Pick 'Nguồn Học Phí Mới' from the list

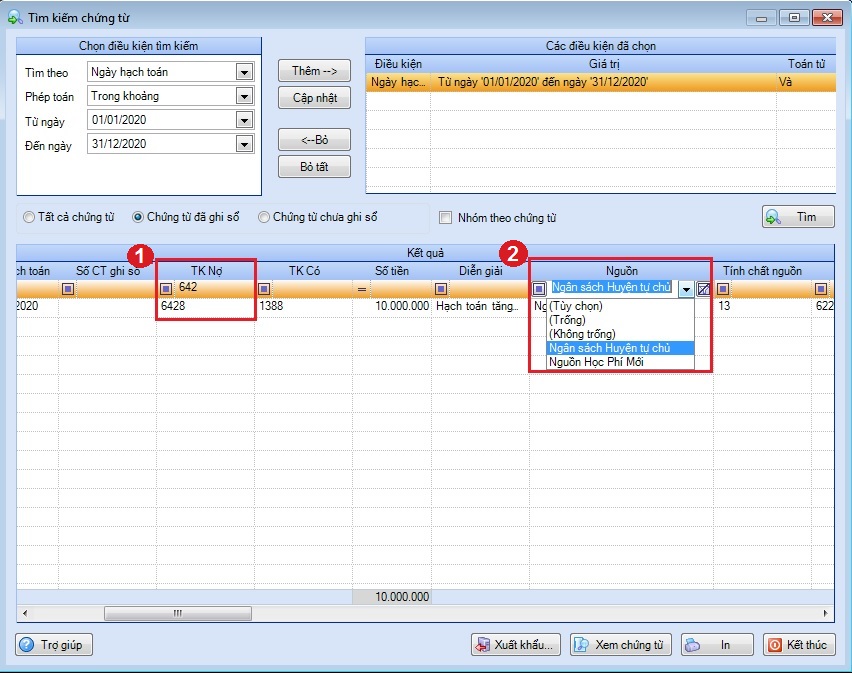click(620, 362)
